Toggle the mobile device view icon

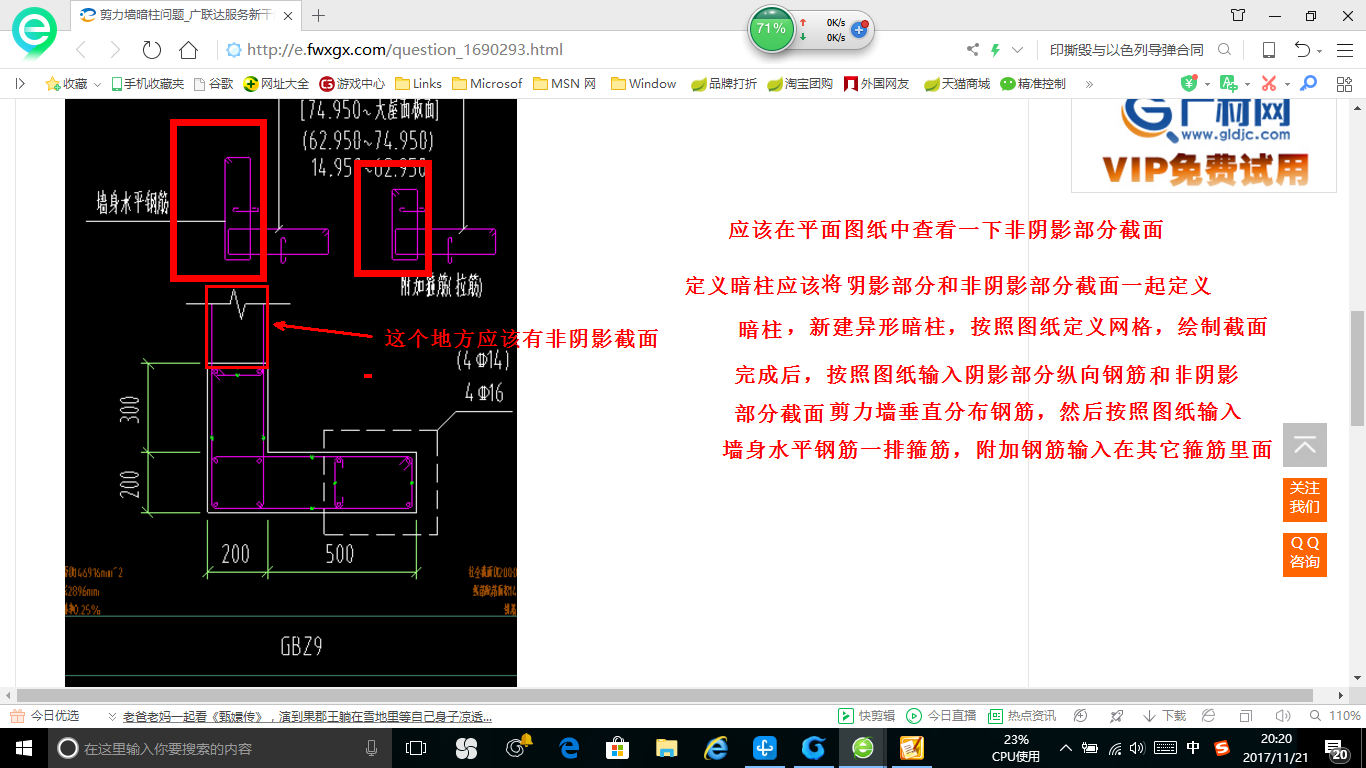(1268, 50)
